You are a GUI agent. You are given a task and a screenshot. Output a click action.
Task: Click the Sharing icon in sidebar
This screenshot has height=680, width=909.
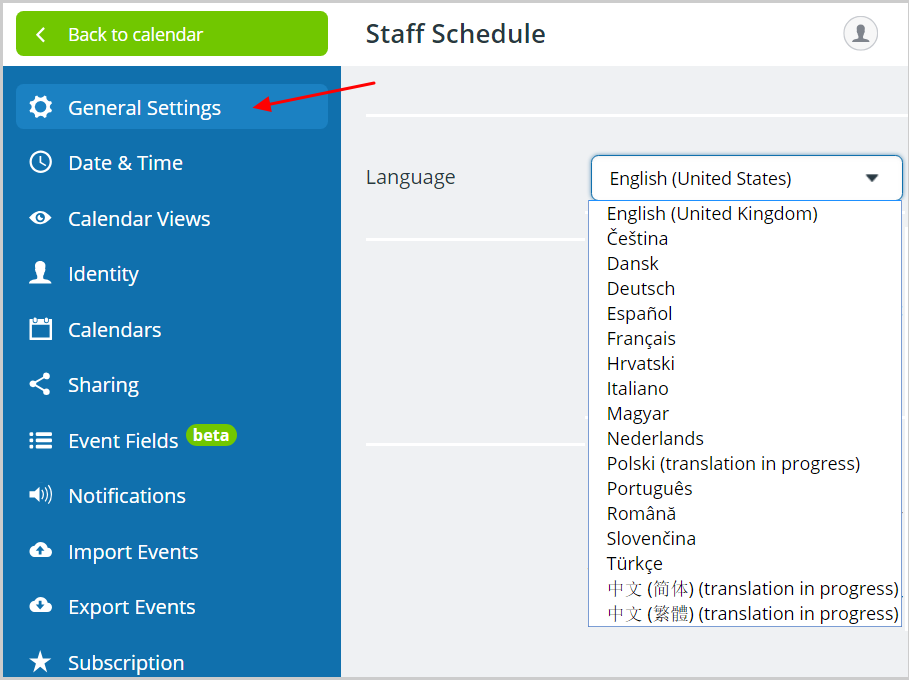[x=40, y=384]
